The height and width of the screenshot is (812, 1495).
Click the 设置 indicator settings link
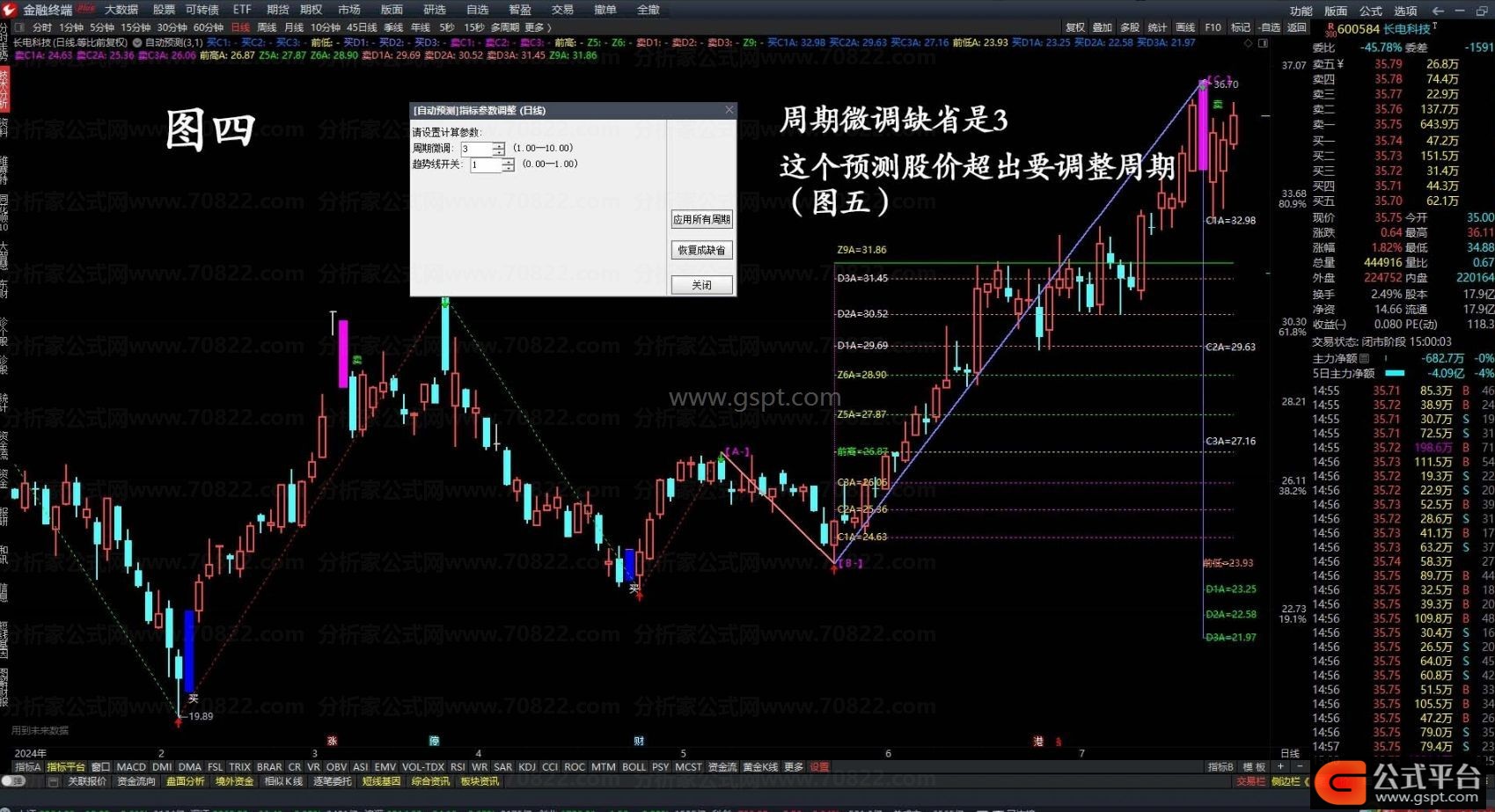819,767
